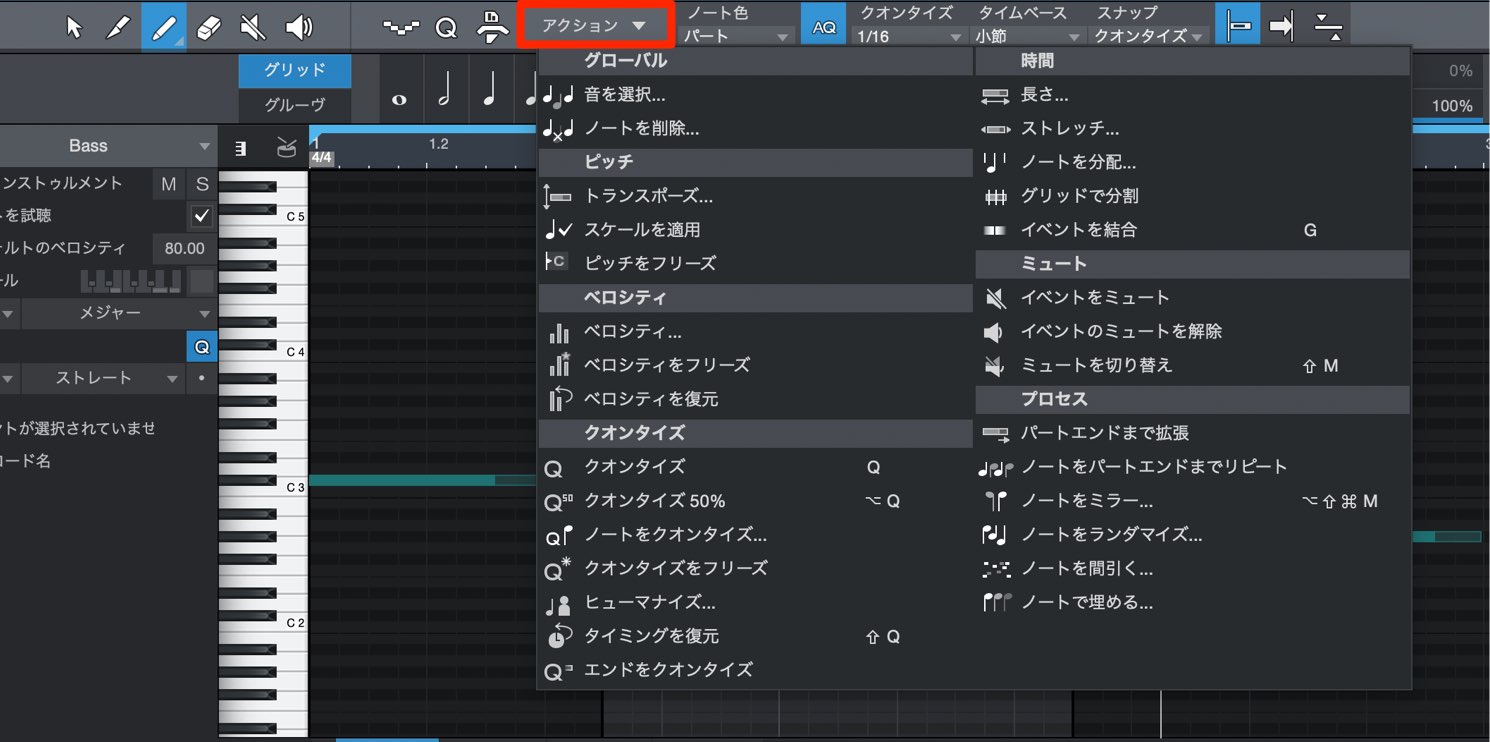The width and height of the screenshot is (1490, 742).
Task: Click the ベロシティを復元 icon
Action: point(559,399)
